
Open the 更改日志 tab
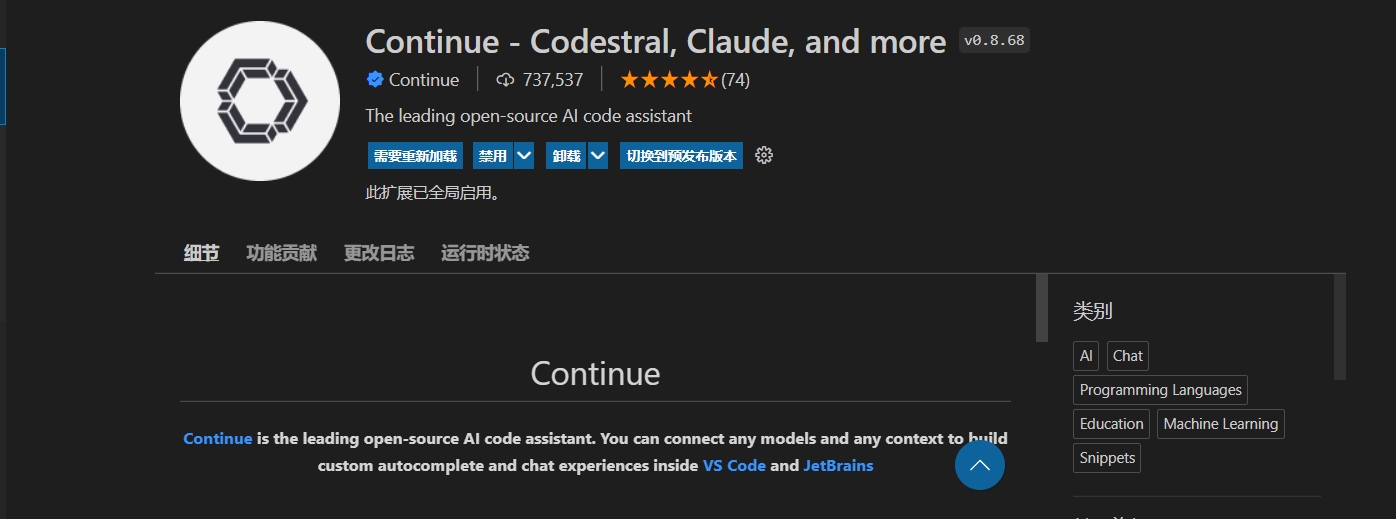point(379,253)
